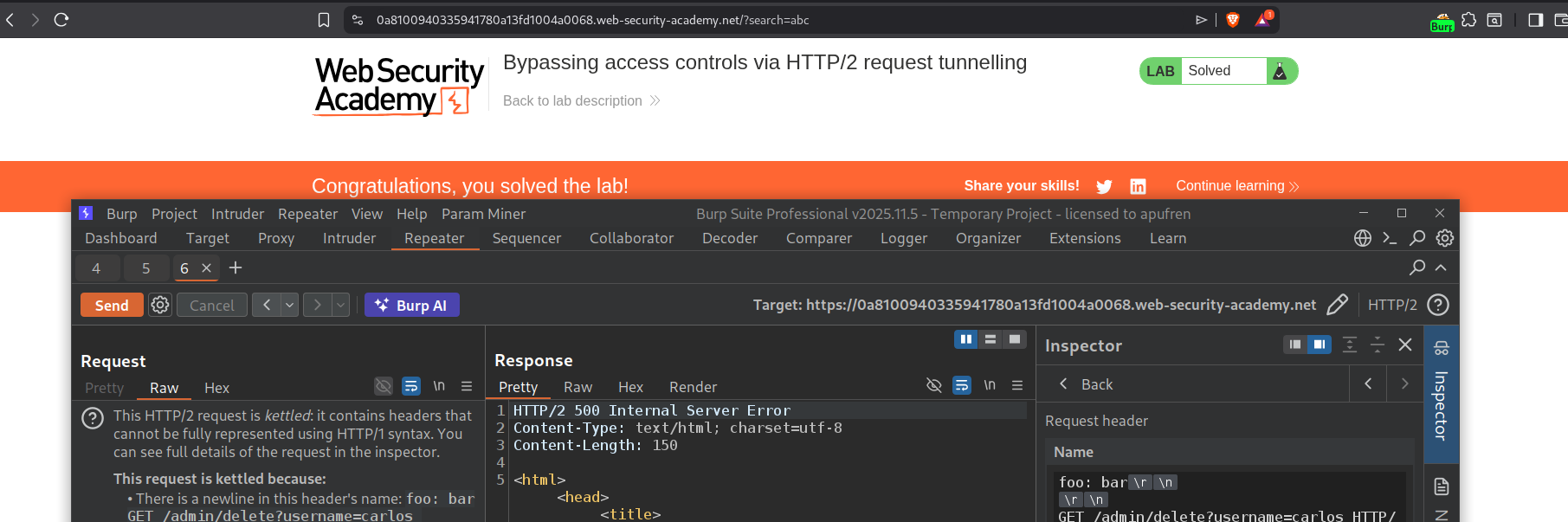
Task: Switch response layout to side-by-side view
Action: coord(965,339)
